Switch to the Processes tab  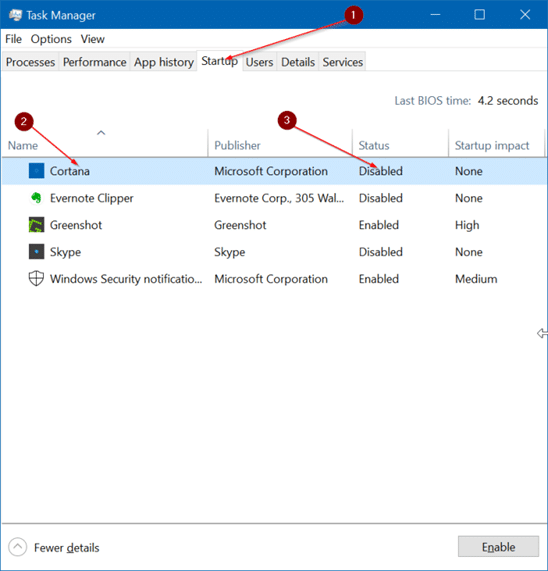pos(31,62)
